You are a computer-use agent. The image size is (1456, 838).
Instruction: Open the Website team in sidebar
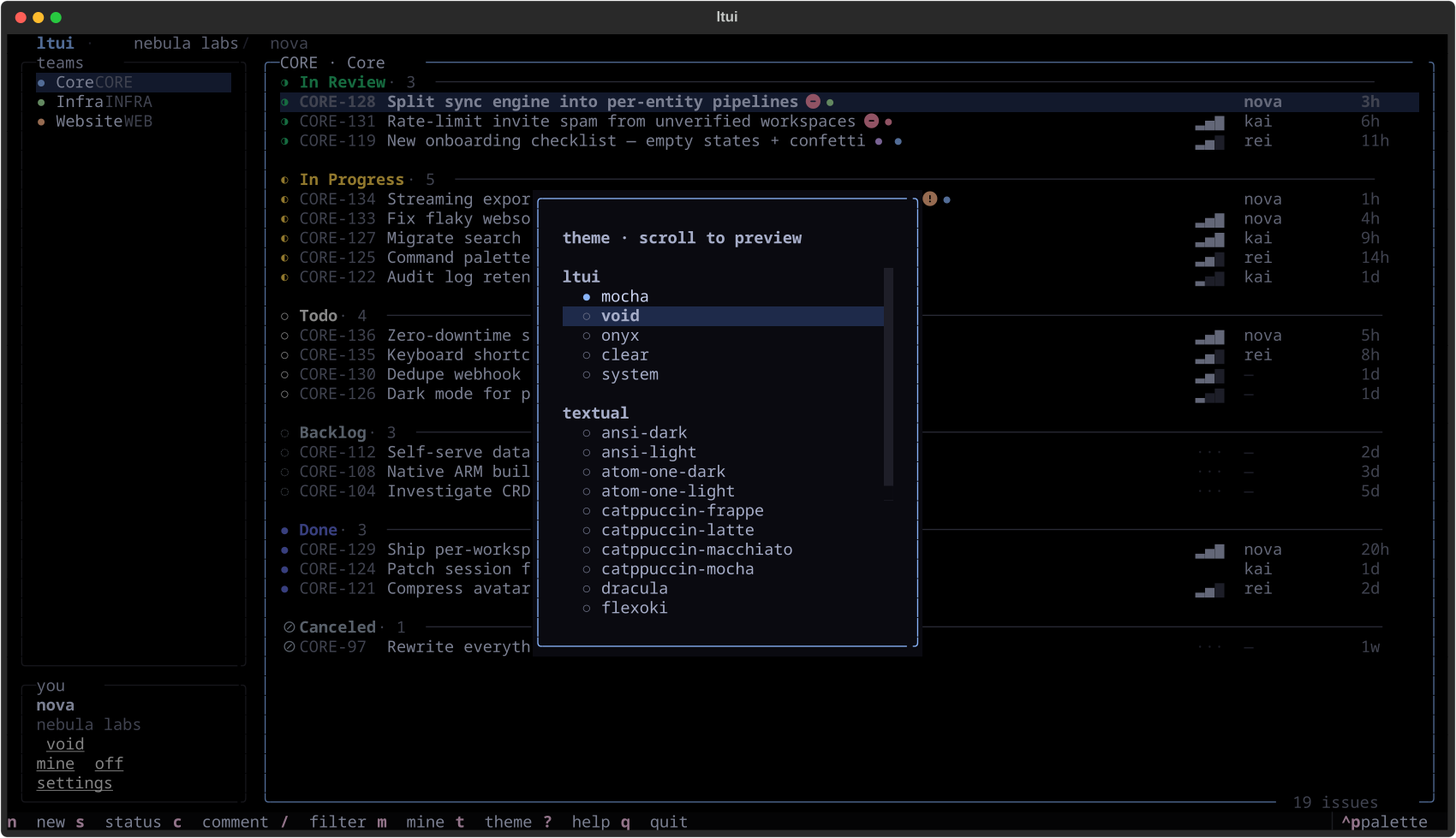134,122
